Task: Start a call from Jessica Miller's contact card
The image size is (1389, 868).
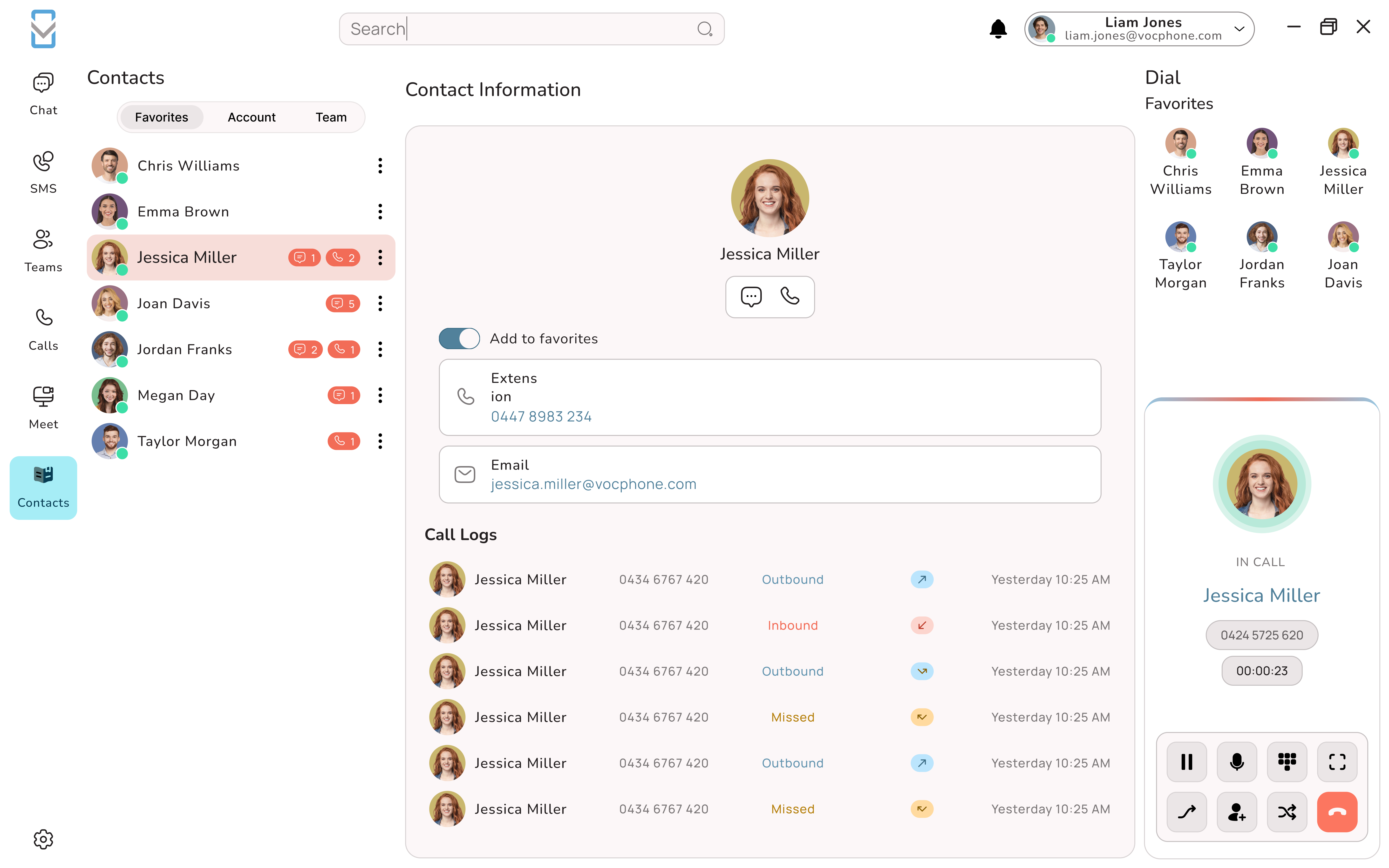Action: click(790, 297)
